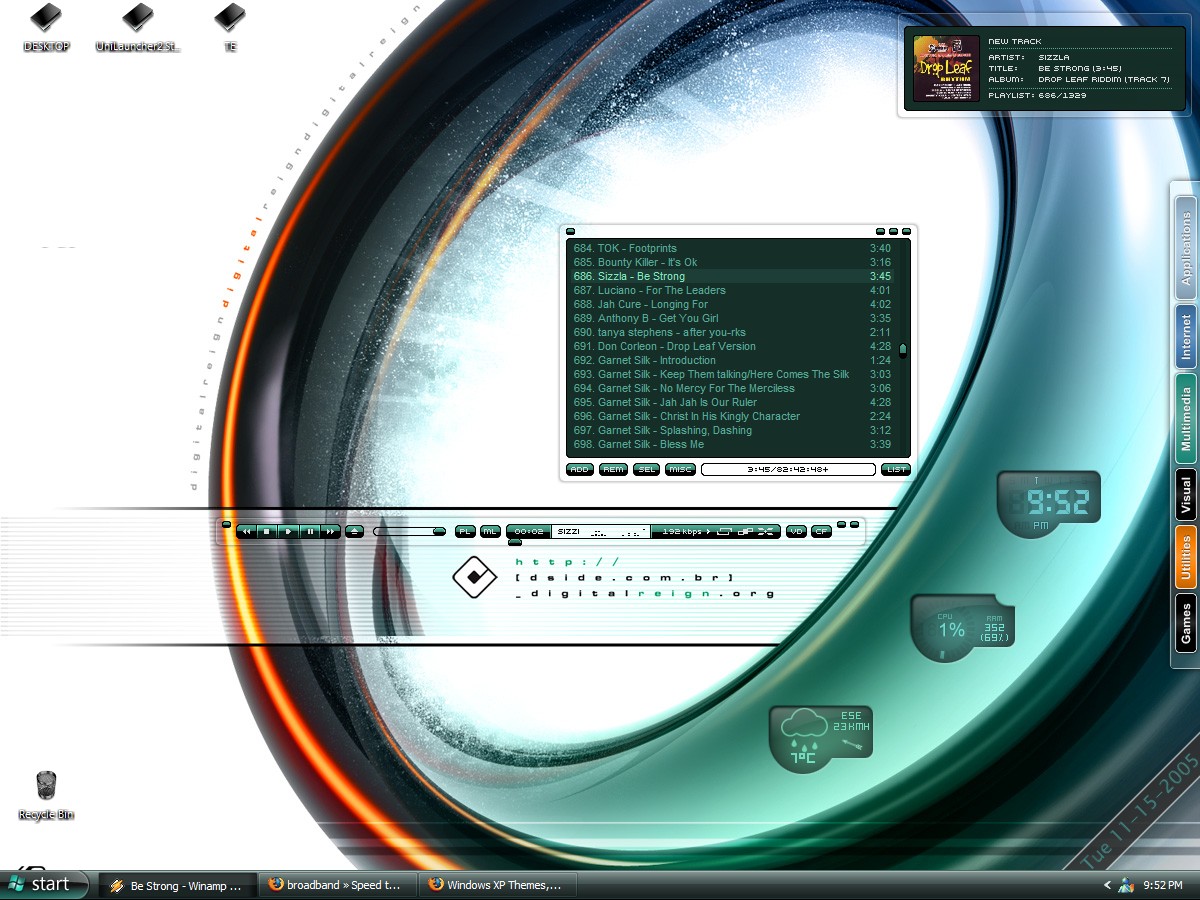The height and width of the screenshot is (900, 1200).
Task: Switch to 'broadband » Speed t...' Firefox window
Action: point(339,885)
